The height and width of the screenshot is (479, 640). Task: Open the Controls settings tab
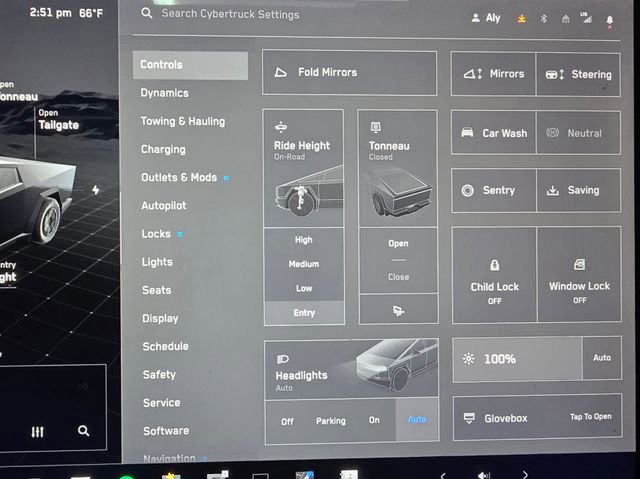(x=190, y=65)
